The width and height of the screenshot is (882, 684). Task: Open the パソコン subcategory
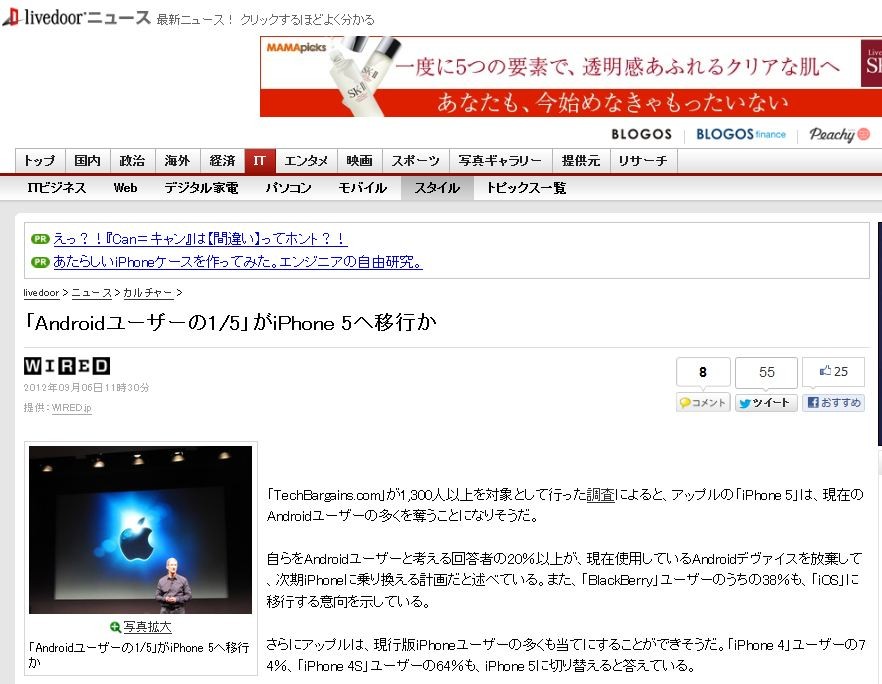pos(289,188)
